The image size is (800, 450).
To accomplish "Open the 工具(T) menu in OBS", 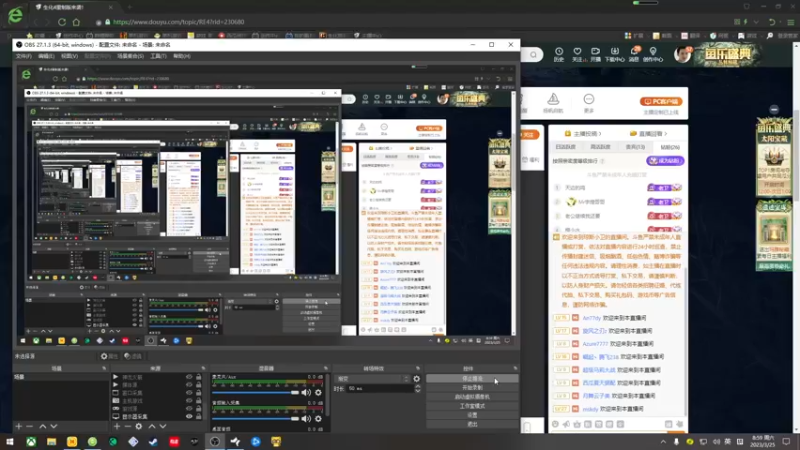I will pyautogui.click(x=158, y=56).
